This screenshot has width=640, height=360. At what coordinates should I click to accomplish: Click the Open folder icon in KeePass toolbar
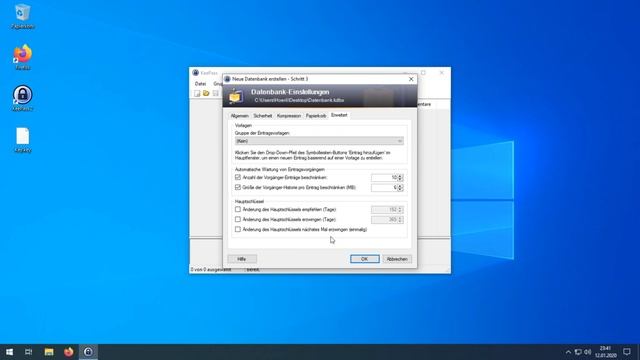(206, 93)
